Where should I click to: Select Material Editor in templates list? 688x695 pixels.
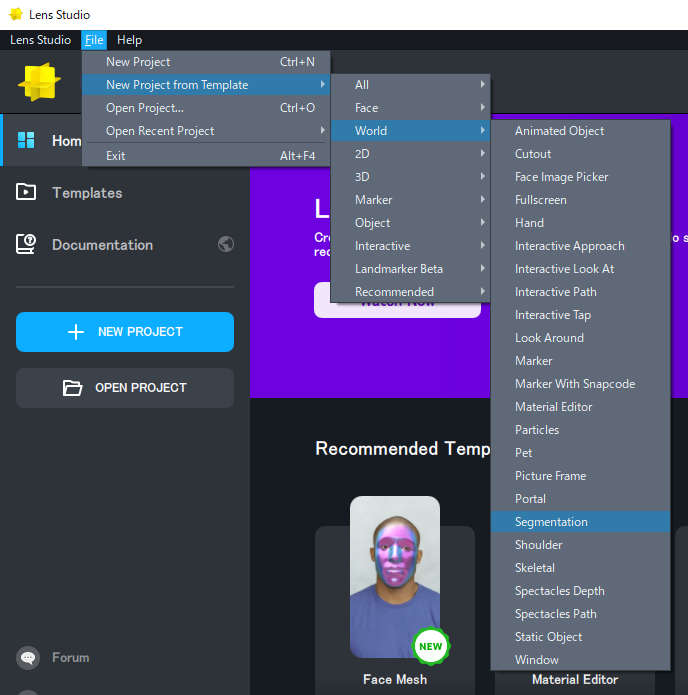(580, 407)
